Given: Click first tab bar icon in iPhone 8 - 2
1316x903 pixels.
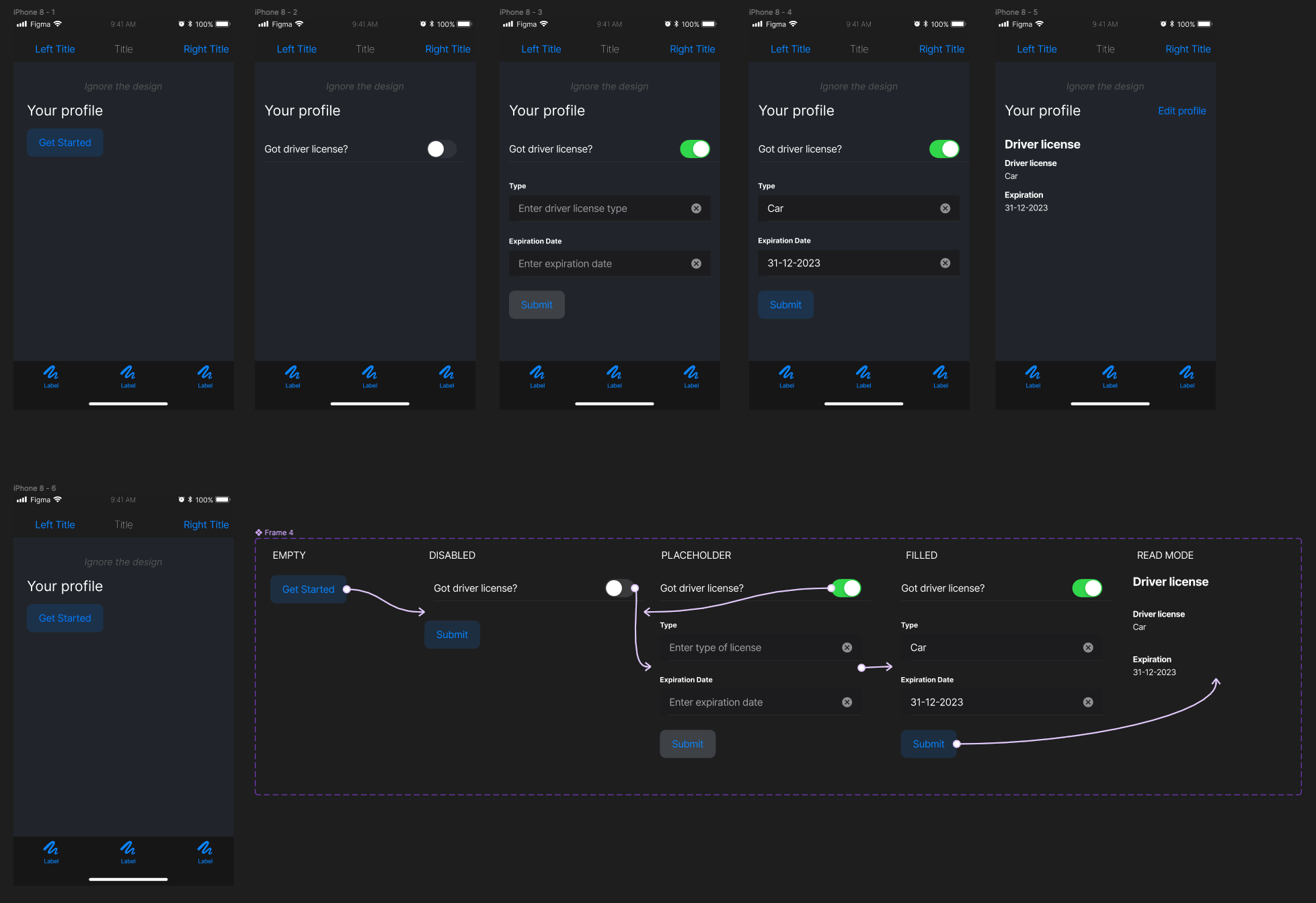Looking at the screenshot, I should point(293,372).
